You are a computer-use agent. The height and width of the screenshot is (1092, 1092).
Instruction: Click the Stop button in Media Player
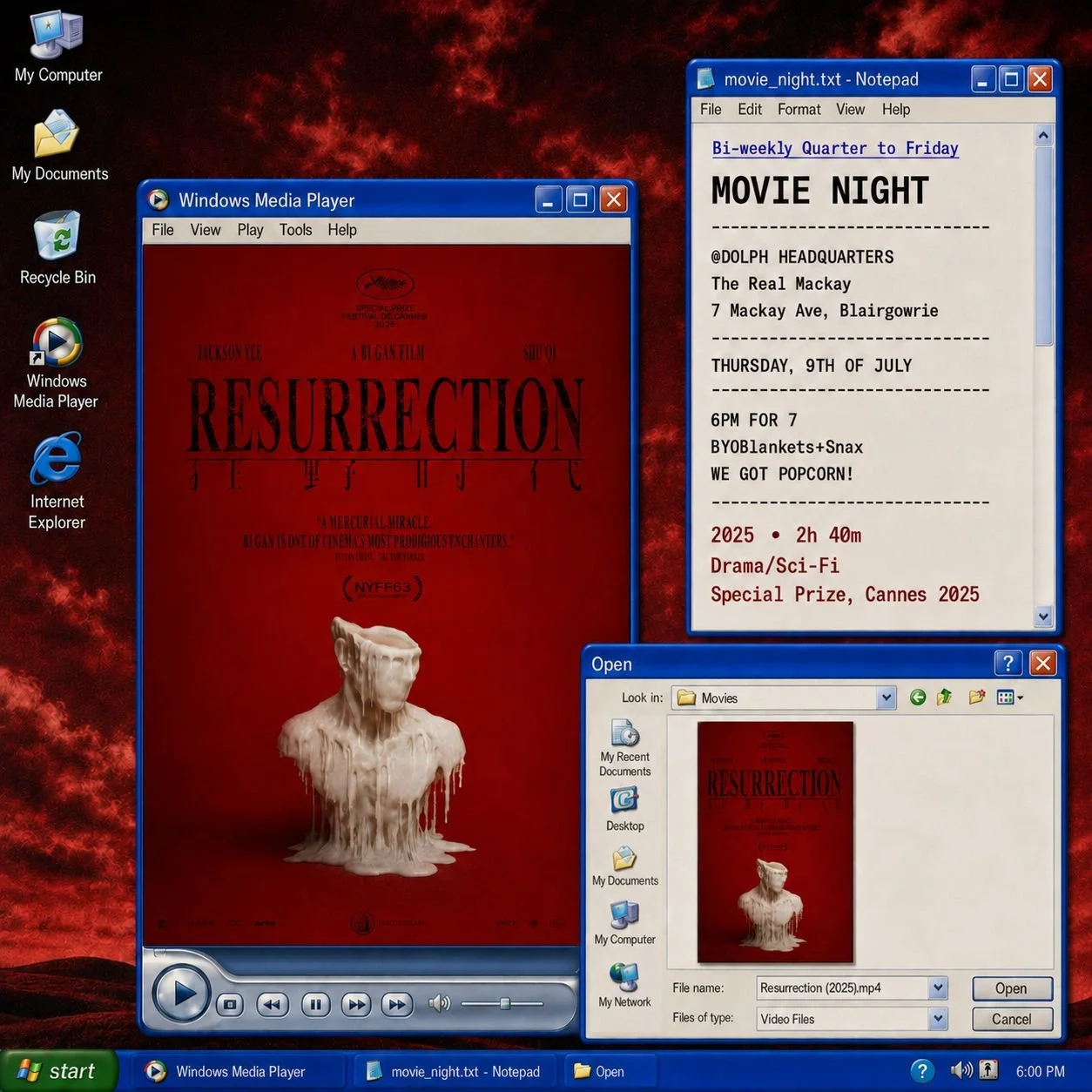click(x=230, y=1005)
